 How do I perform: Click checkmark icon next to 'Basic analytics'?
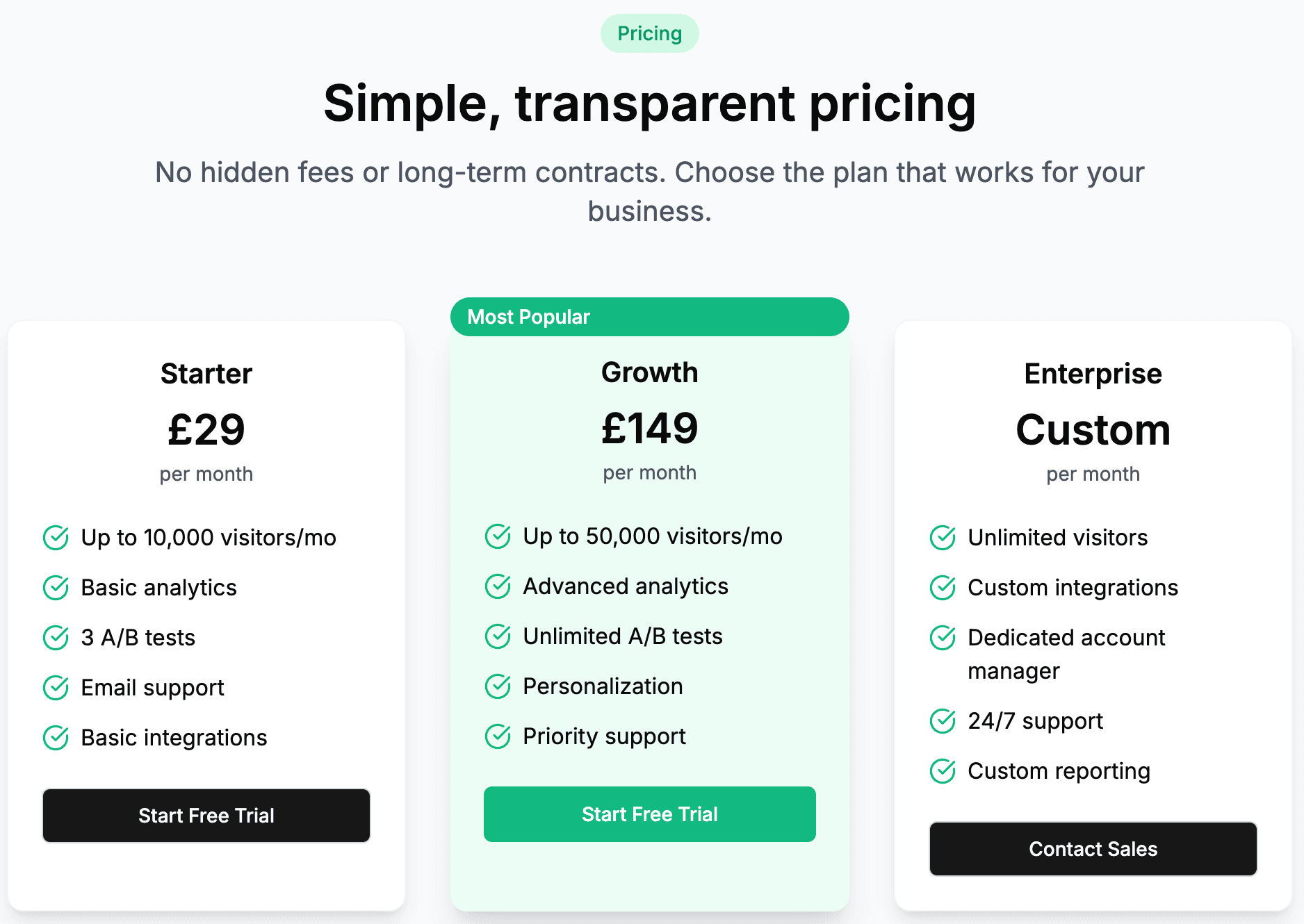[56, 588]
